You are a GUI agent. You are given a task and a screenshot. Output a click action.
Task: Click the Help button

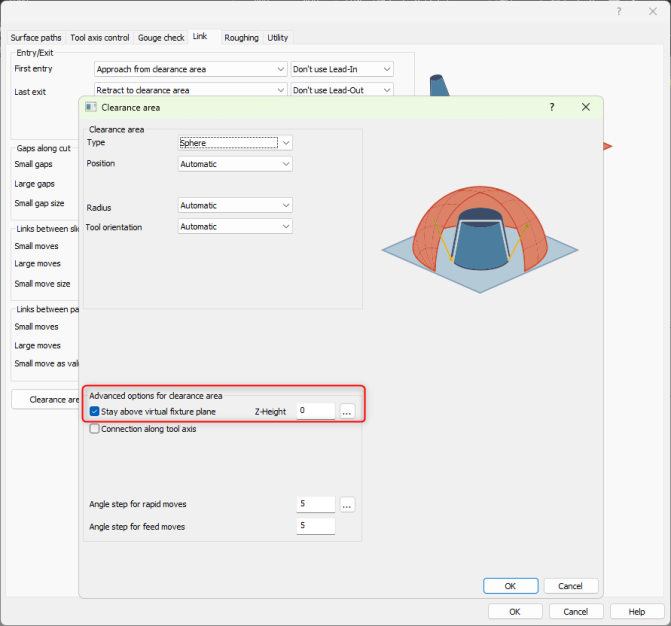(x=636, y=611)
